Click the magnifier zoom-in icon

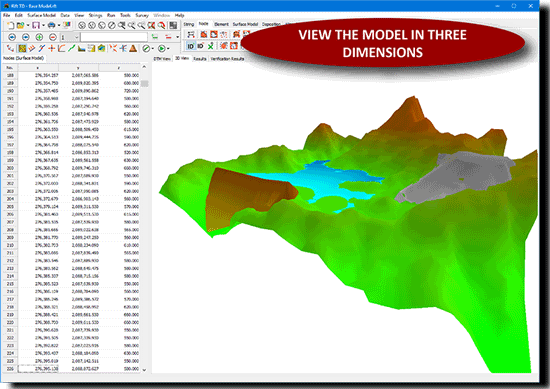[x=131, y=25]
